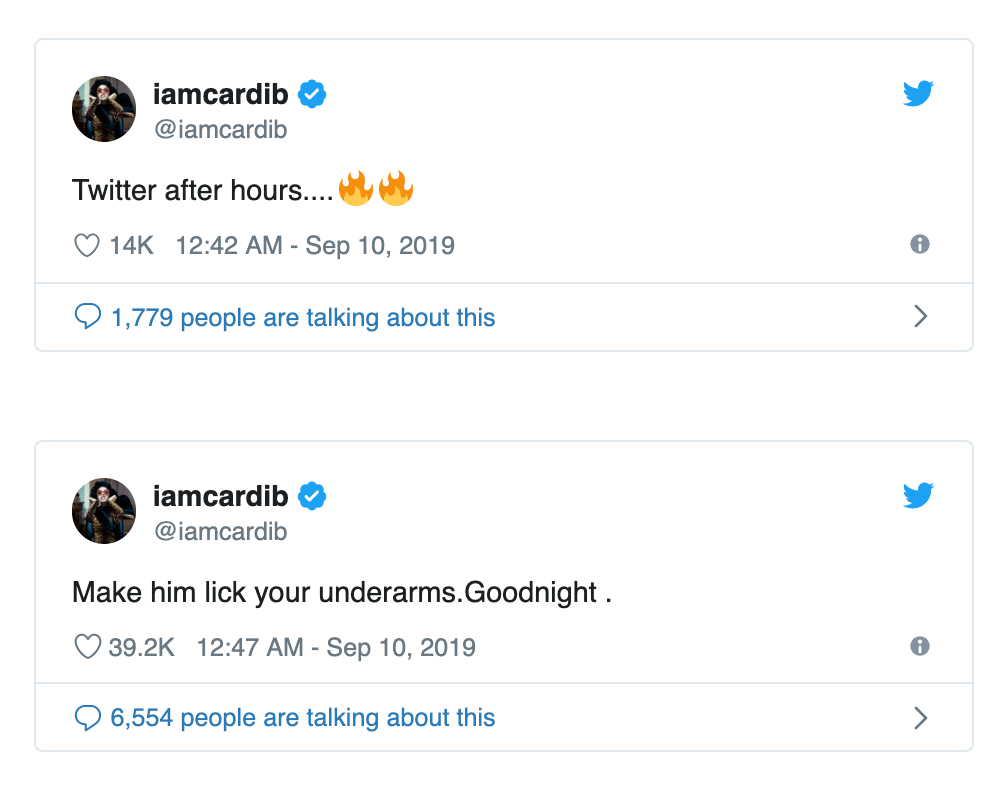Open '1,779 people are talking about this' link

(303, 318)
